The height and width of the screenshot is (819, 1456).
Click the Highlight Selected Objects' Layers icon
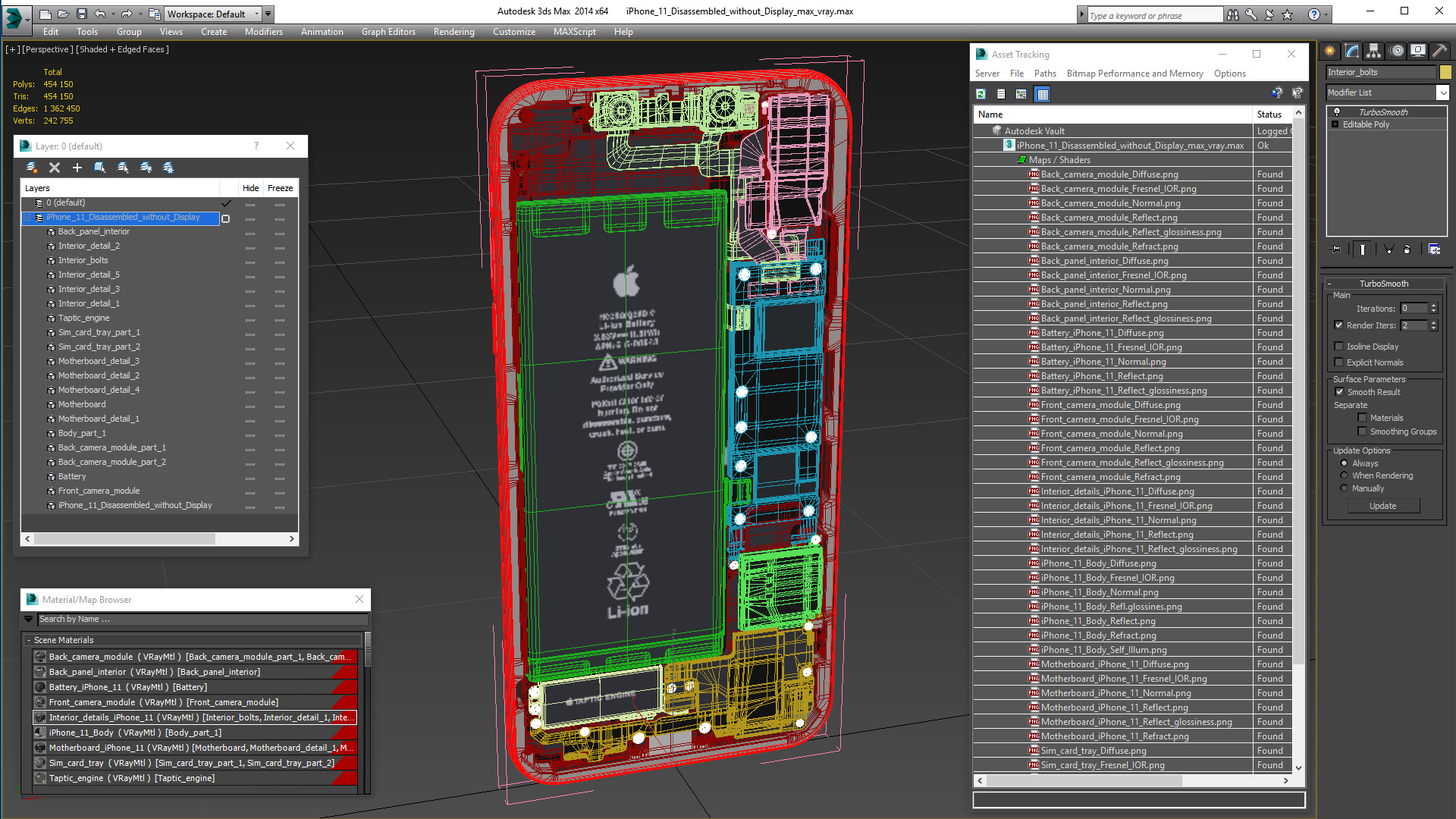pos(123,168)
